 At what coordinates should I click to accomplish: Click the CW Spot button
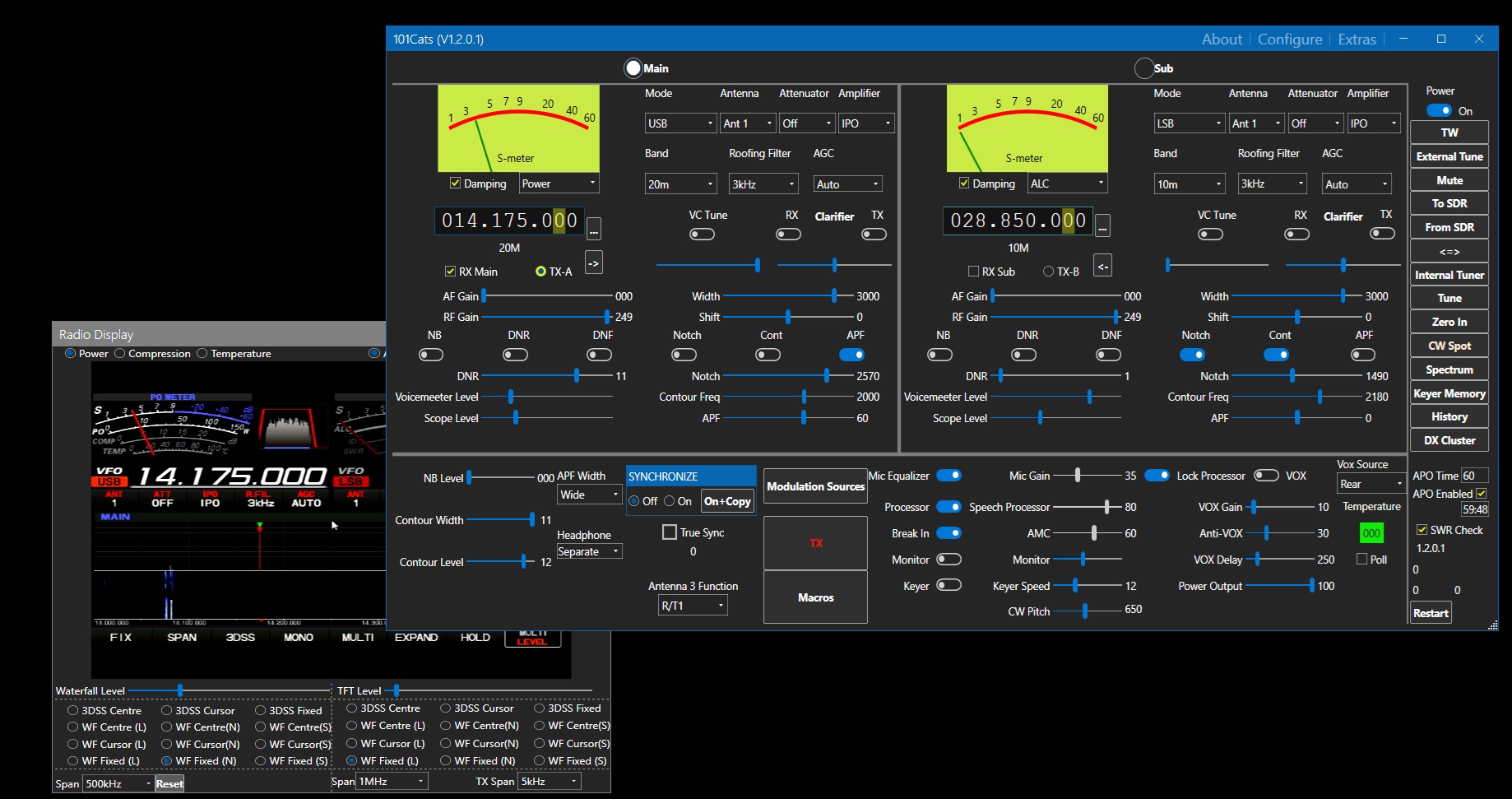(x=1449, y=346)
